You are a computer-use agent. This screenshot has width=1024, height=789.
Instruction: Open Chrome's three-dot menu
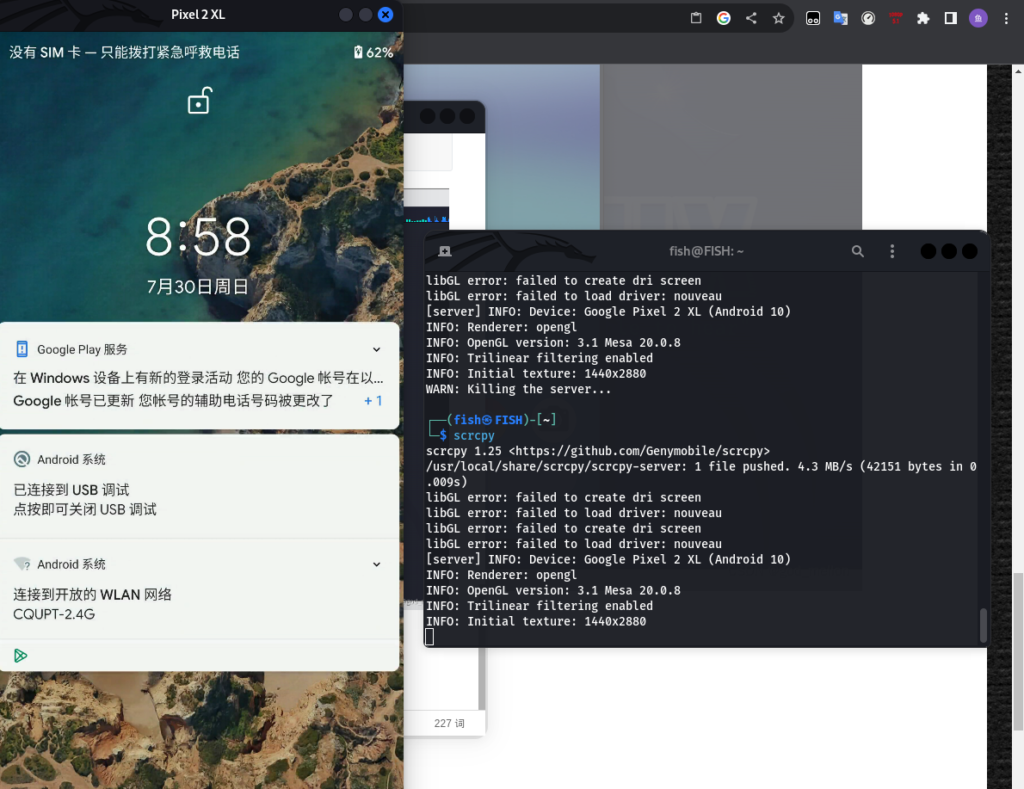[1006, 18]
